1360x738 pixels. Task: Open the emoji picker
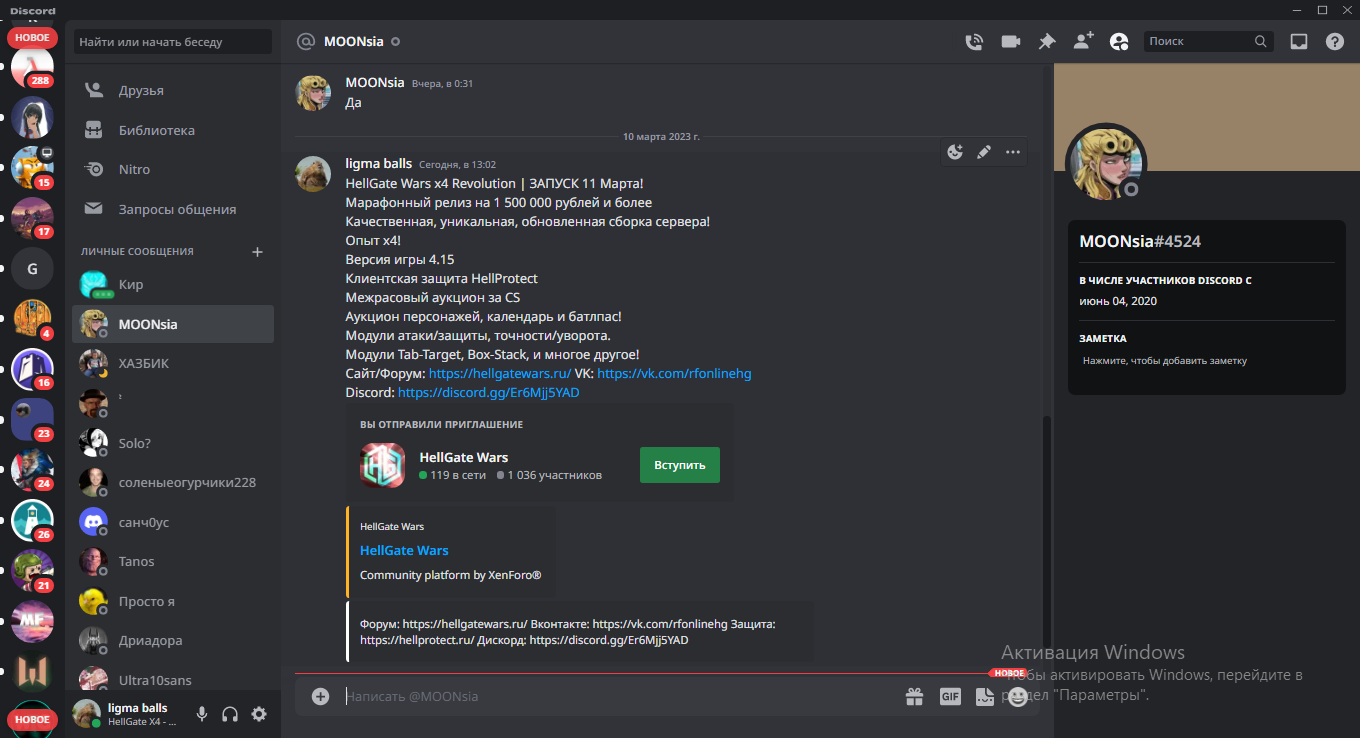click(x=1018, y=696)
